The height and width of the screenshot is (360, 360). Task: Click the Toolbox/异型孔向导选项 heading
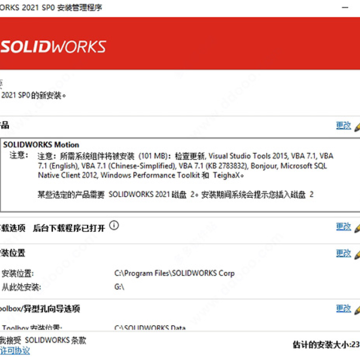[x=40, y=309]
